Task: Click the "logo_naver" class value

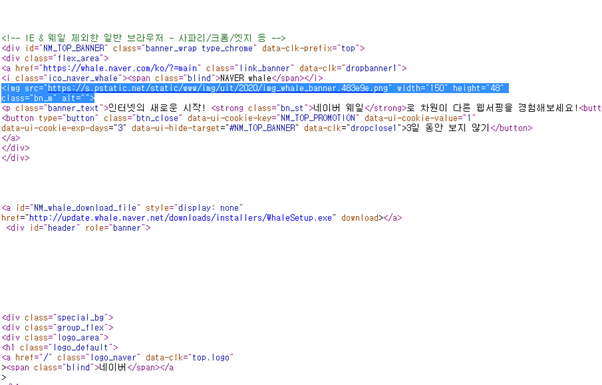Action: click(113, 358)
